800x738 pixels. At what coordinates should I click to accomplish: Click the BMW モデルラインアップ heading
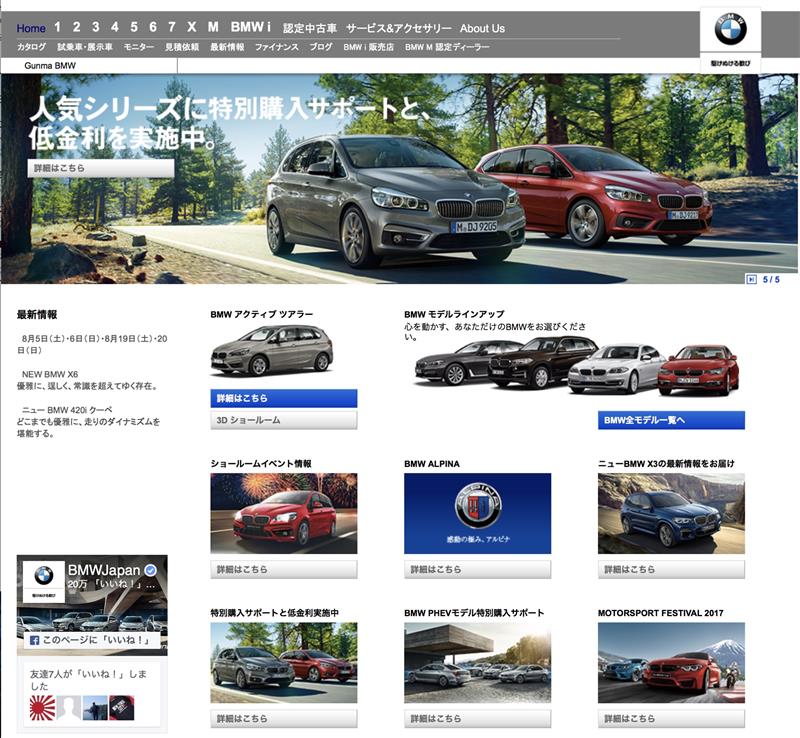point(454,314)
